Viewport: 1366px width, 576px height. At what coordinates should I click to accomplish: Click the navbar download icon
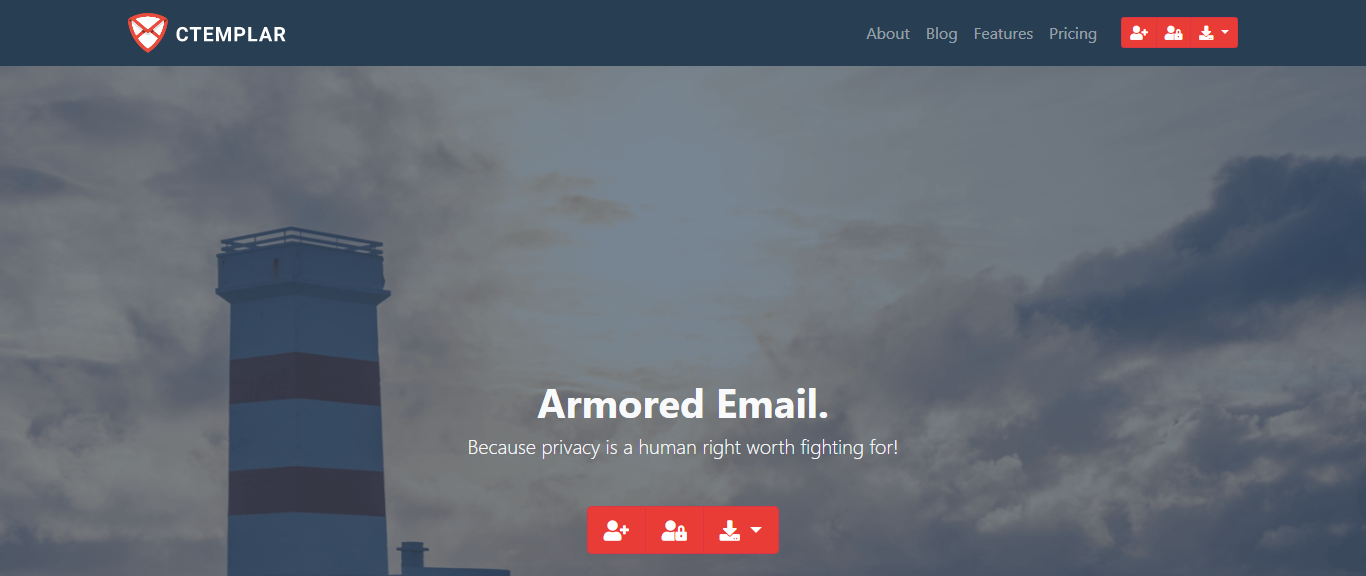point(1207,33)
